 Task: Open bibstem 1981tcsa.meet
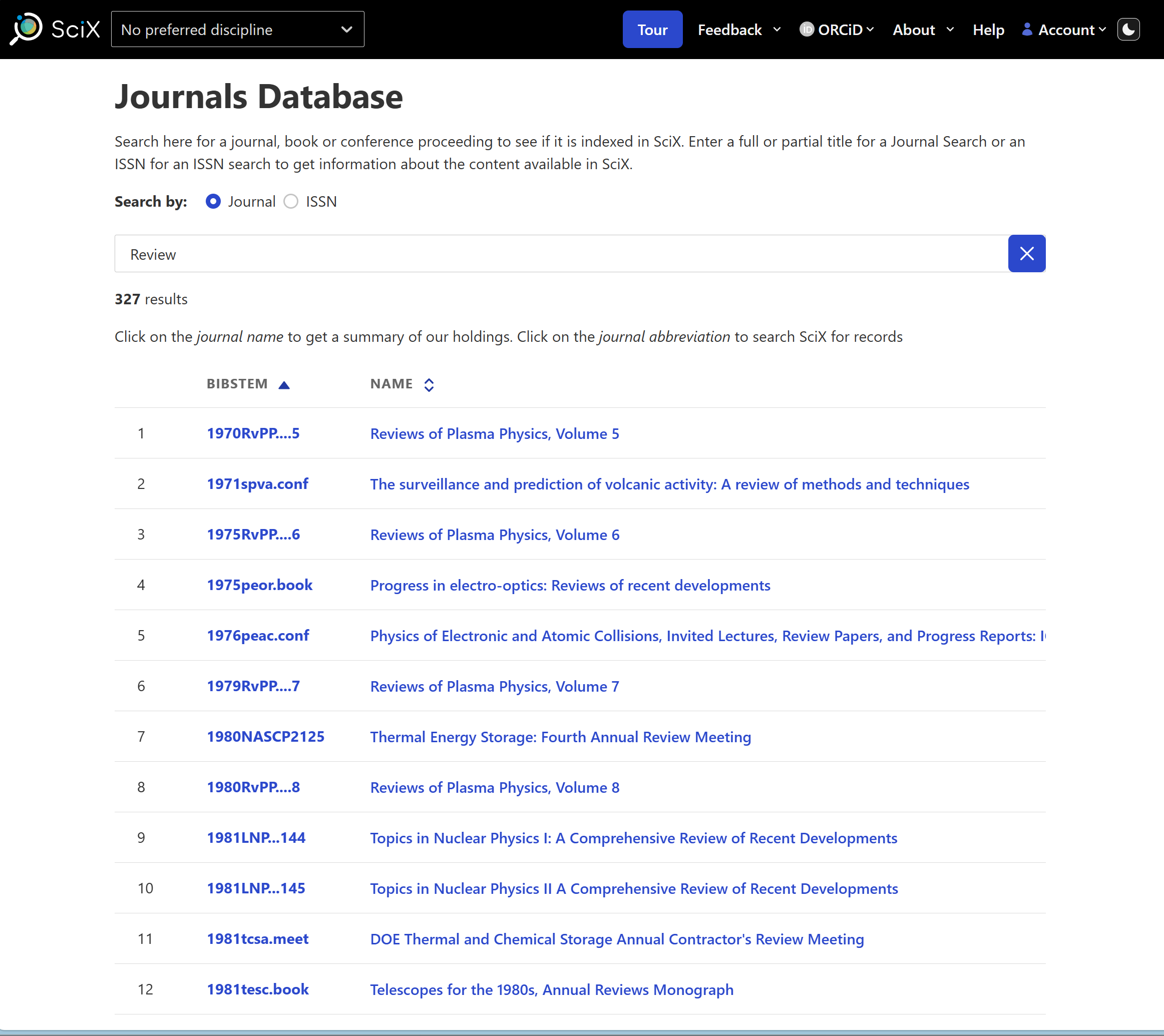[x=257, y=939]
